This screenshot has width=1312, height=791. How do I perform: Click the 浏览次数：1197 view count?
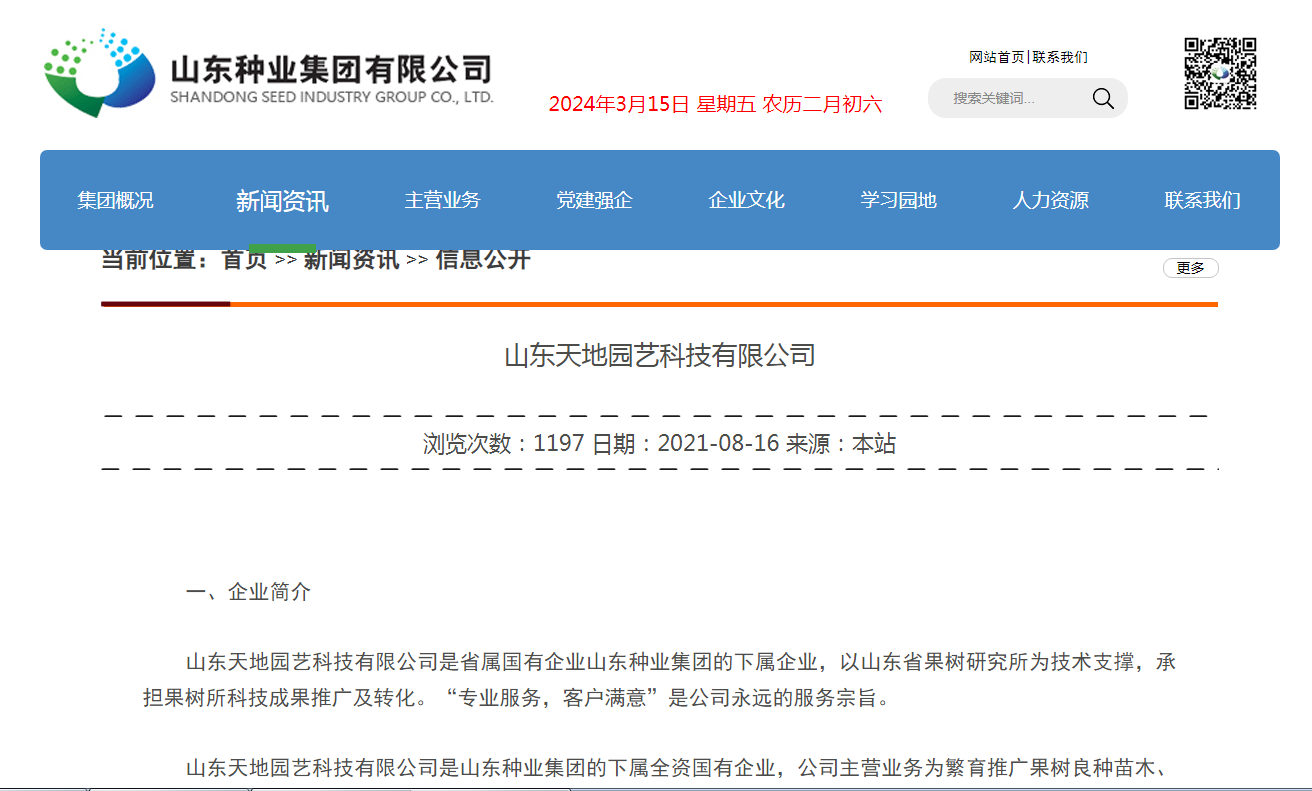[503, 443]
